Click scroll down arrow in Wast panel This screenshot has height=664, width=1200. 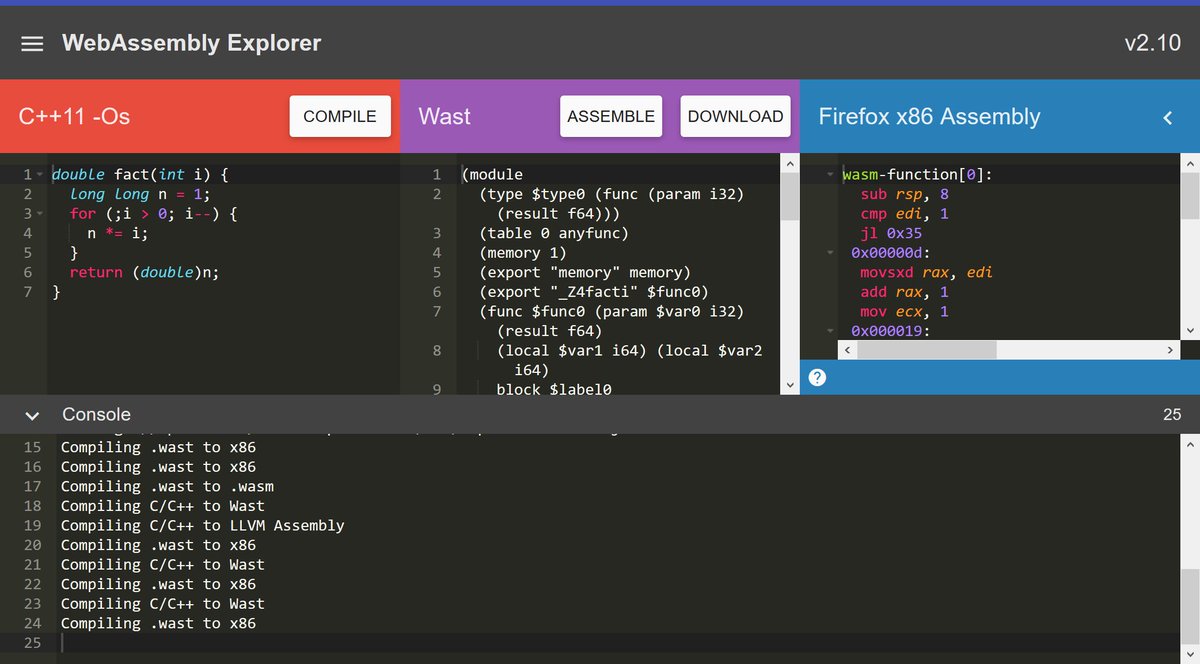pyautogui.click(x=789, y=384)
